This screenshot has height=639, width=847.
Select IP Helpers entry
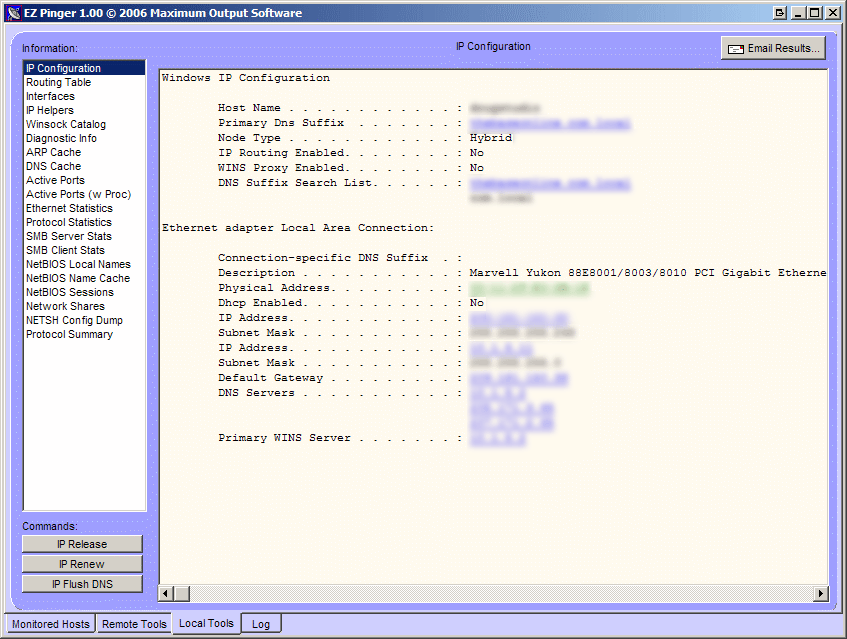[84, 110]
